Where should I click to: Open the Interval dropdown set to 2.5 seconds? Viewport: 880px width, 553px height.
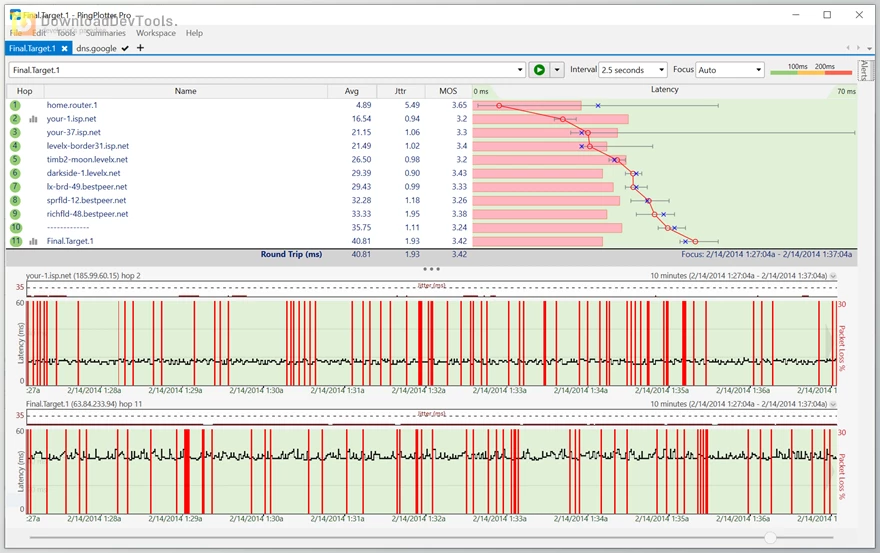coord(633,70)
